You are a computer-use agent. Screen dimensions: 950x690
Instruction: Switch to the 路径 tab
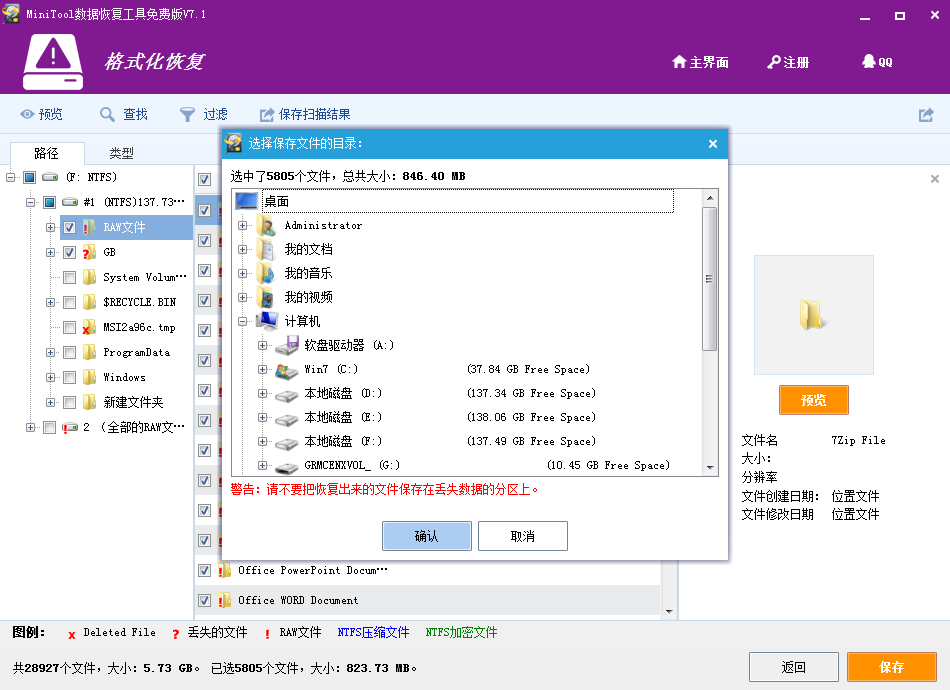point(47,153)
